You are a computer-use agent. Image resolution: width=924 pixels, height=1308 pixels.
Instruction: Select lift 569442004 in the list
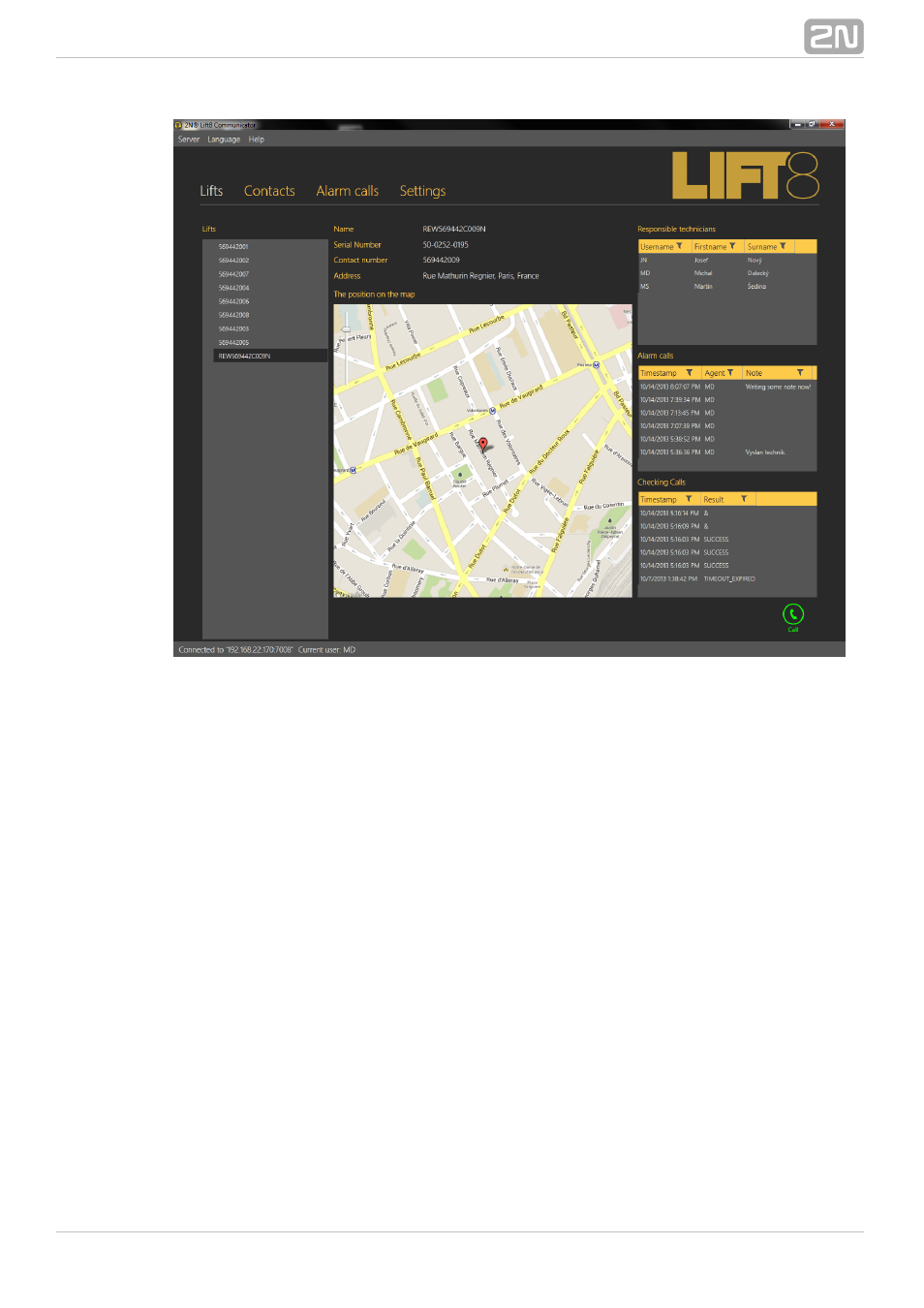click(270, 288)
